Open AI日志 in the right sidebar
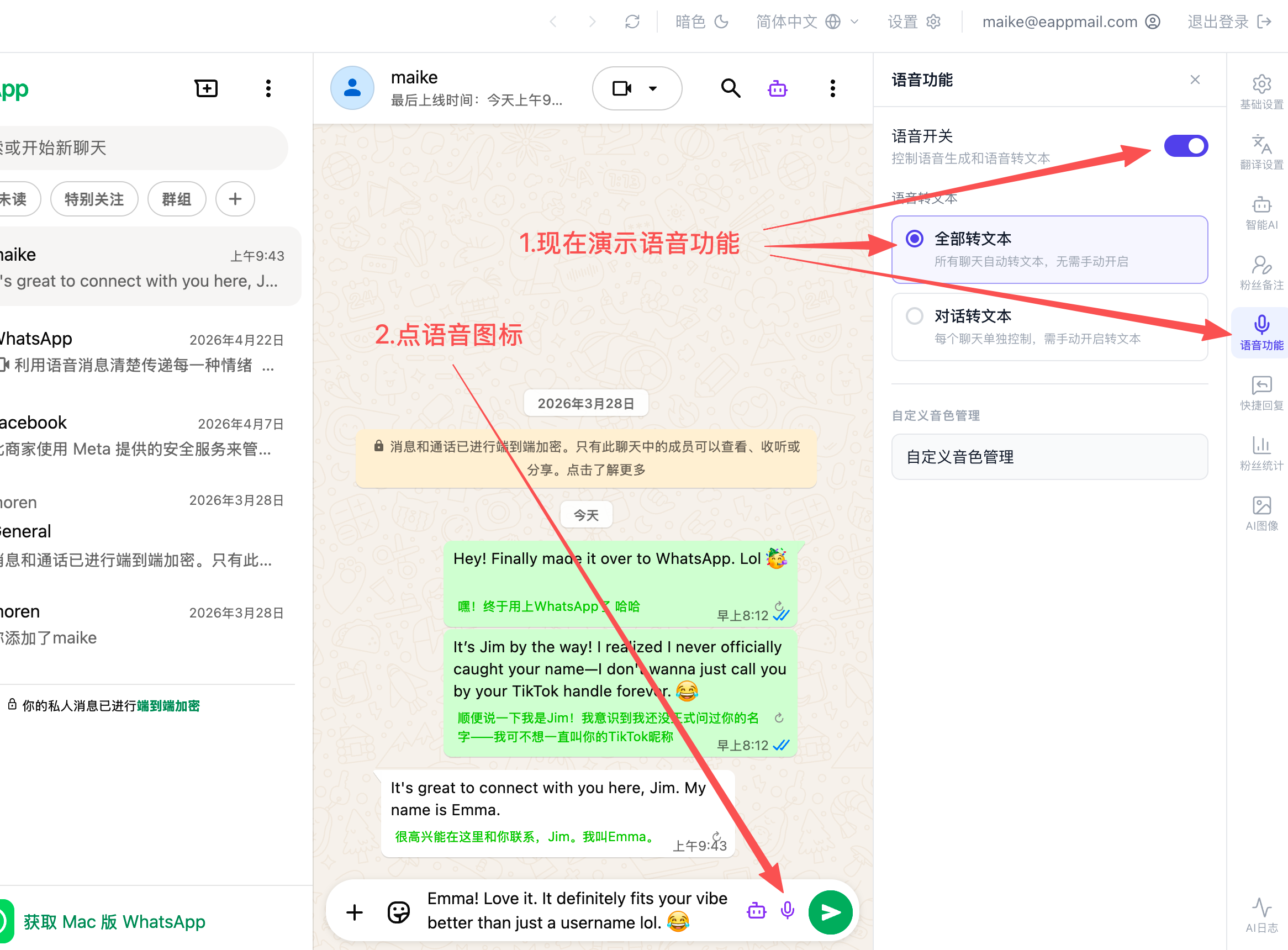Viewport: 1288px width, 950px height. [x=1261, y=916]
